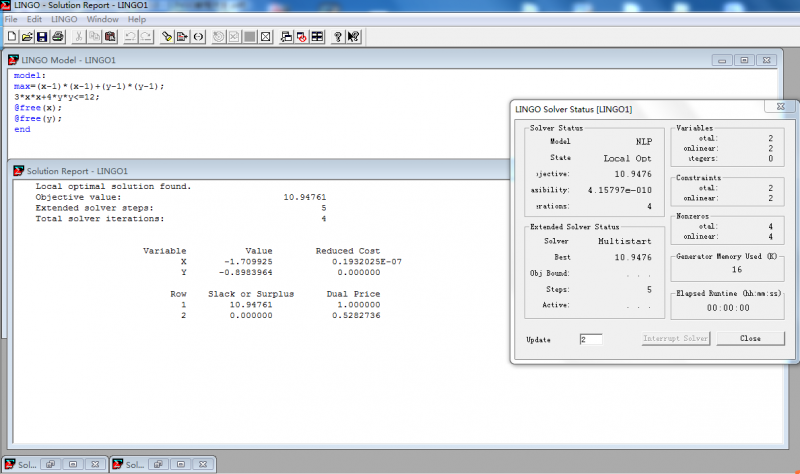The height and width of the screenshot is (474, 800).
Task: Click the Solution report toolbar icon
Action: coord(234,37)
